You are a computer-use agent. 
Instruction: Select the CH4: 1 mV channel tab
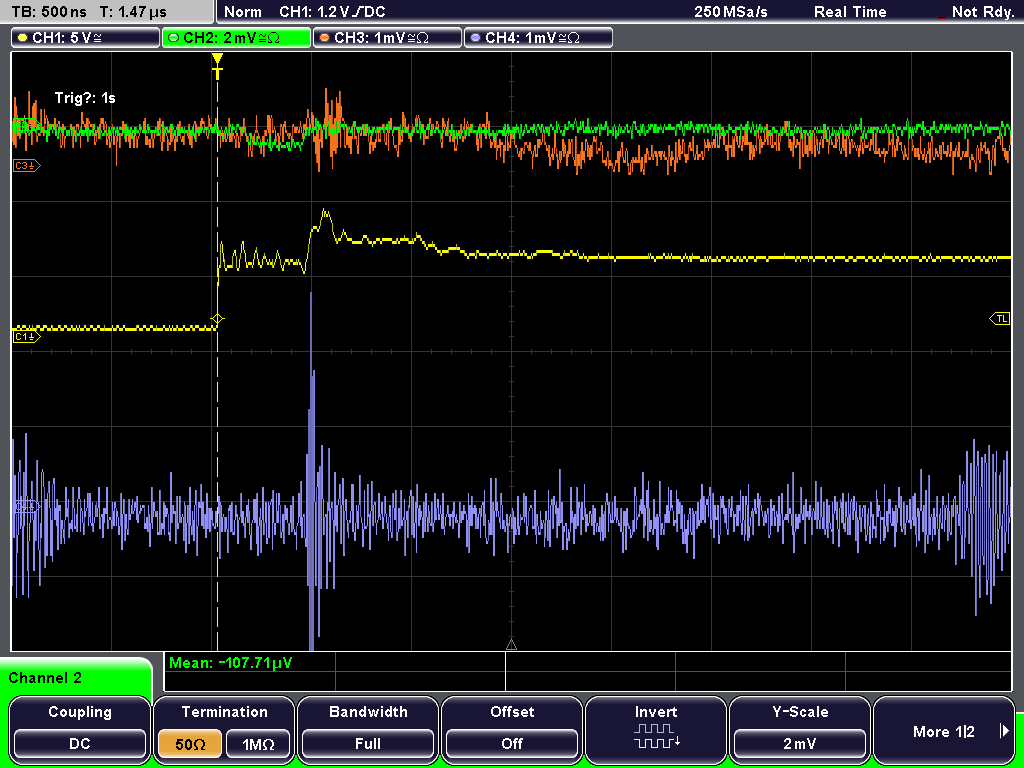pos(538,38)
